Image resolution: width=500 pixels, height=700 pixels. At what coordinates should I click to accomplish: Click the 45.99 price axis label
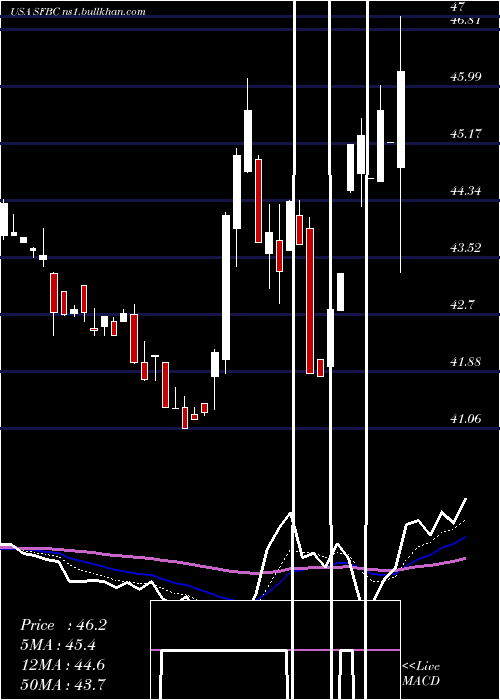[466, 77]
